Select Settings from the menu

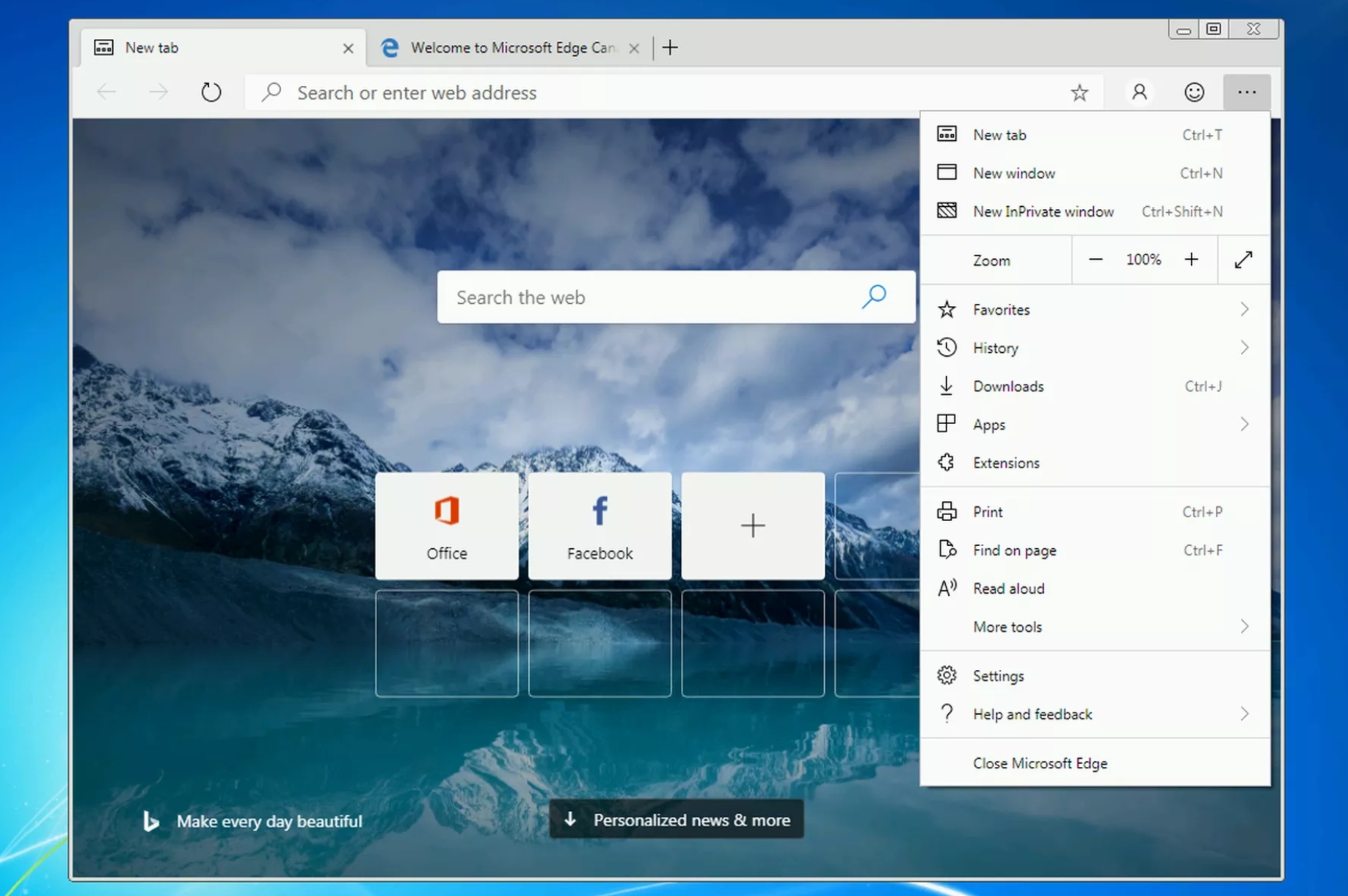point(998,676)
